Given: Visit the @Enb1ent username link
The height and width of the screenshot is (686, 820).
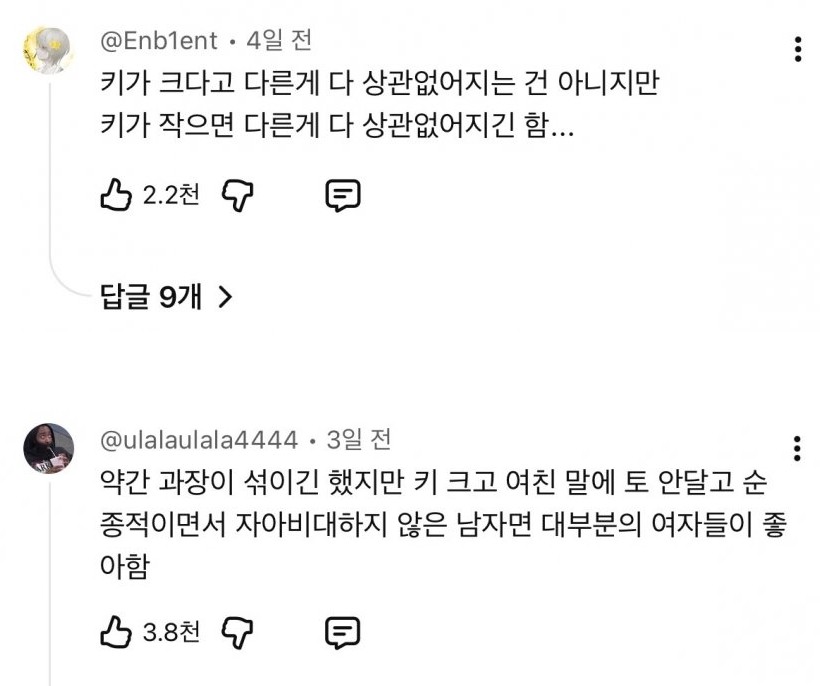Looking at the screenshot, I should [x=159, y=41].
